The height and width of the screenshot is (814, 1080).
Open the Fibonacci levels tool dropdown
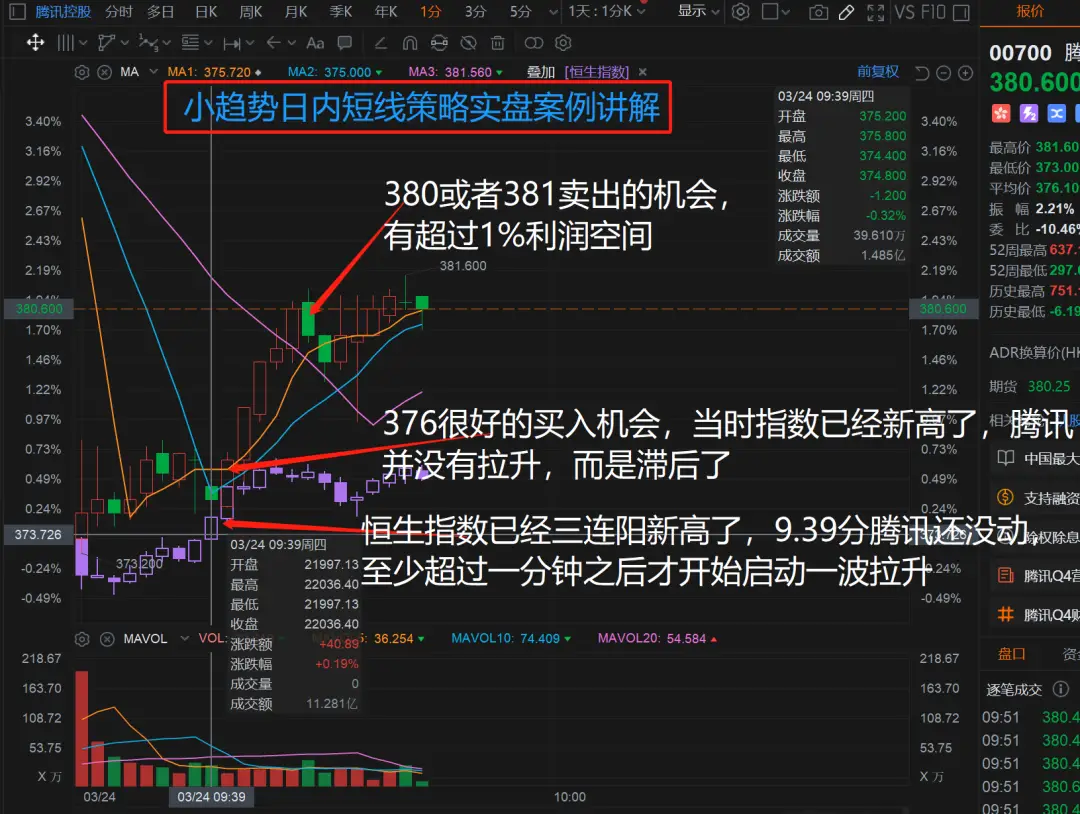pos(196,43)
